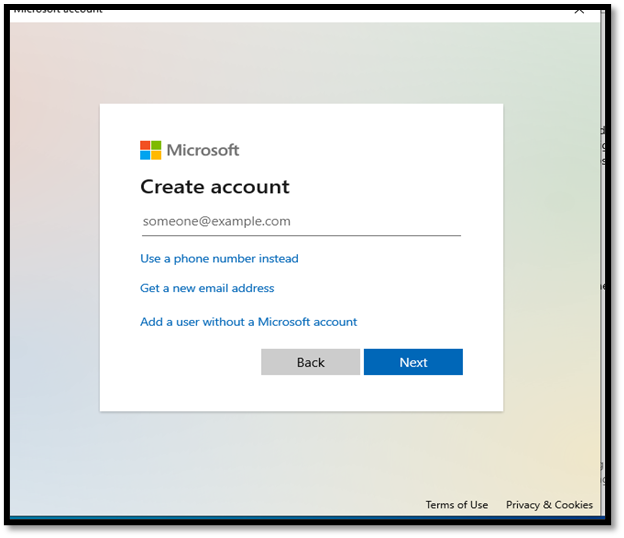
Task: Proceed with the blue Next button
Action: coord(413,362)
